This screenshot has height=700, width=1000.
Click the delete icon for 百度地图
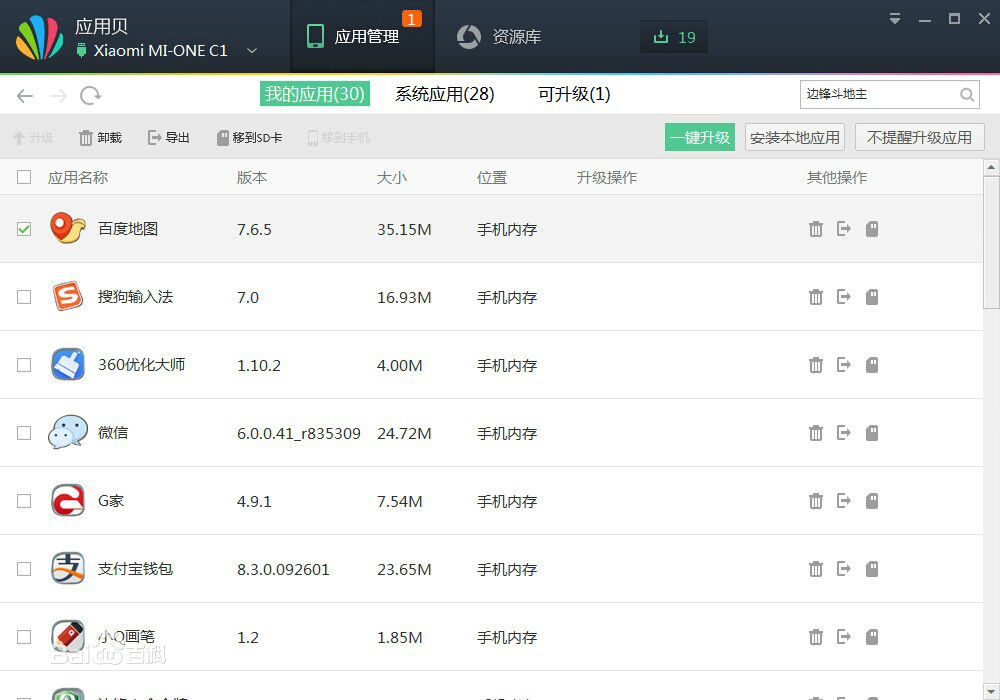point(816,229)
